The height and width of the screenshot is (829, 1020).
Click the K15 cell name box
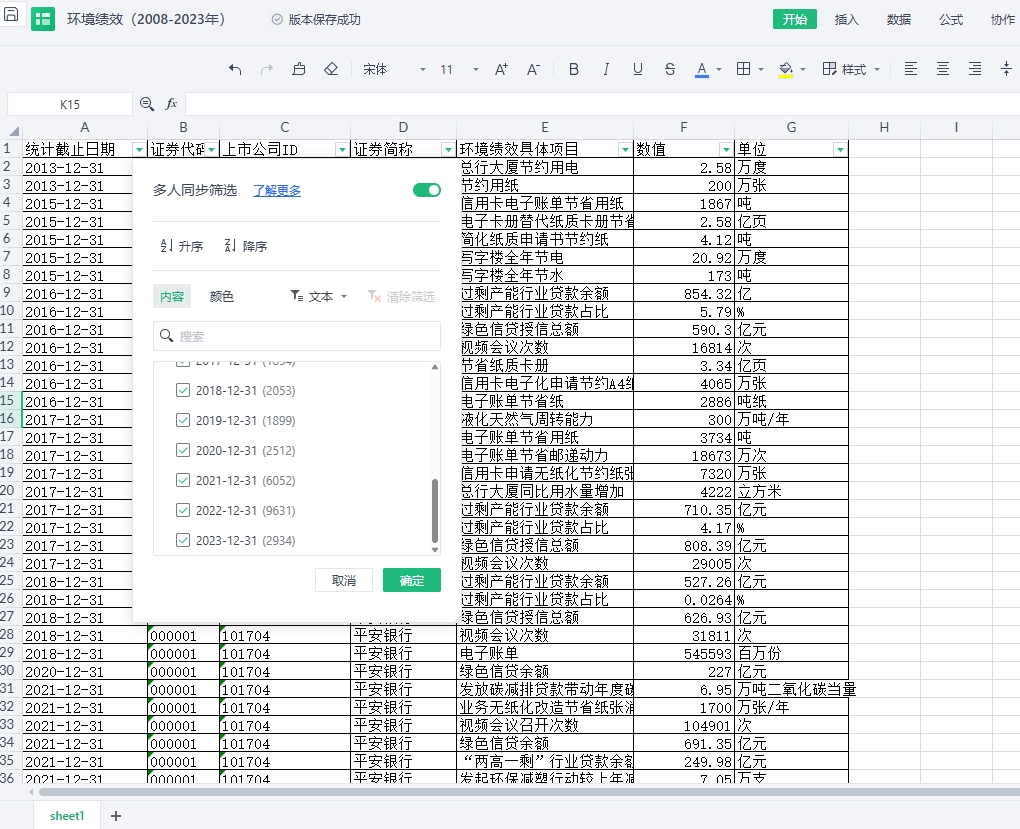point(70,104)
